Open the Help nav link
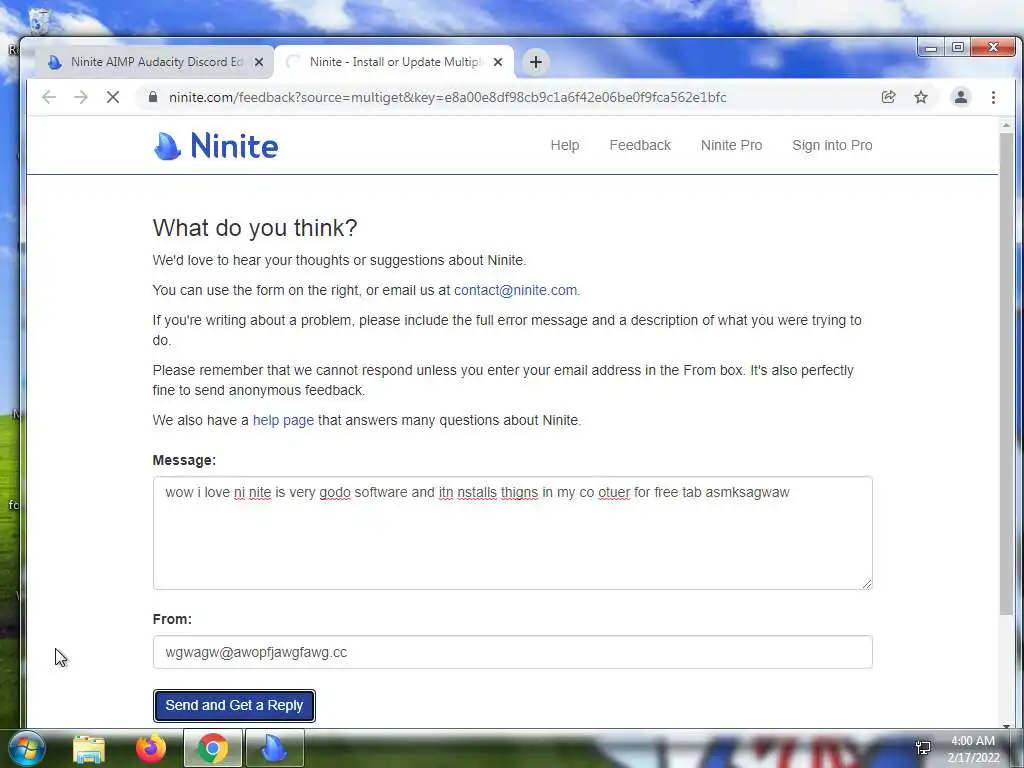This screenshot has height=768, width=1024. [565, 146]
